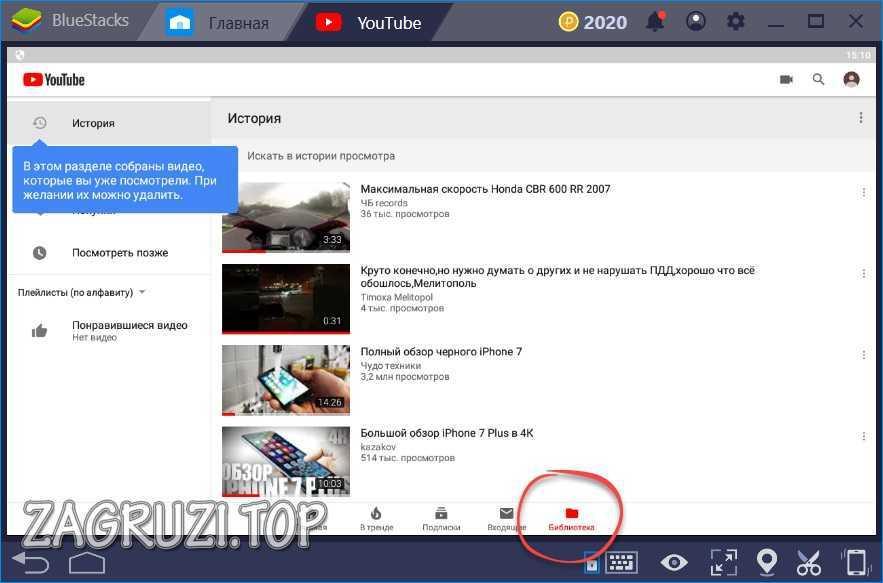
Task: Click the Timoxa Melitopol channel name
Action: click(x=397, y=297)
